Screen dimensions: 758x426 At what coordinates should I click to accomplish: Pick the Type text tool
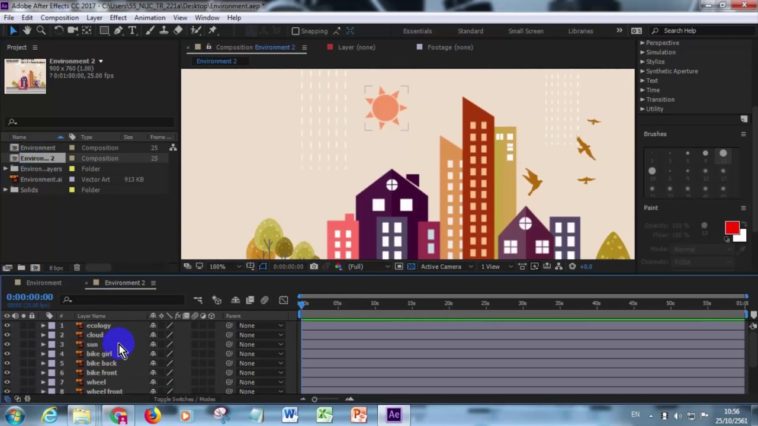click(132, 30)
